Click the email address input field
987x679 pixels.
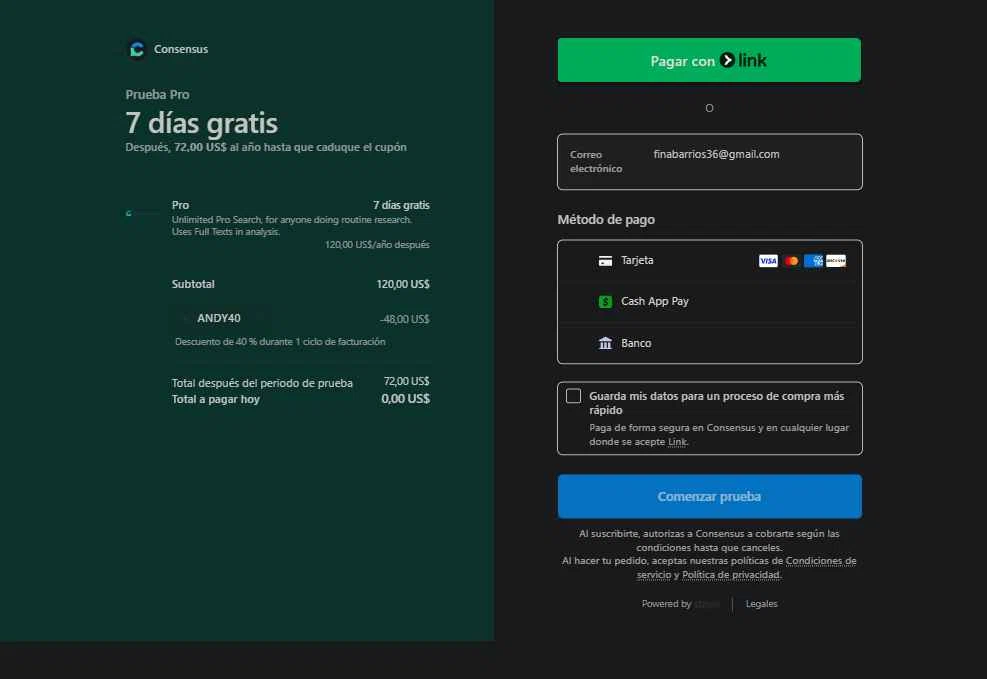click(x=709, y=162)
